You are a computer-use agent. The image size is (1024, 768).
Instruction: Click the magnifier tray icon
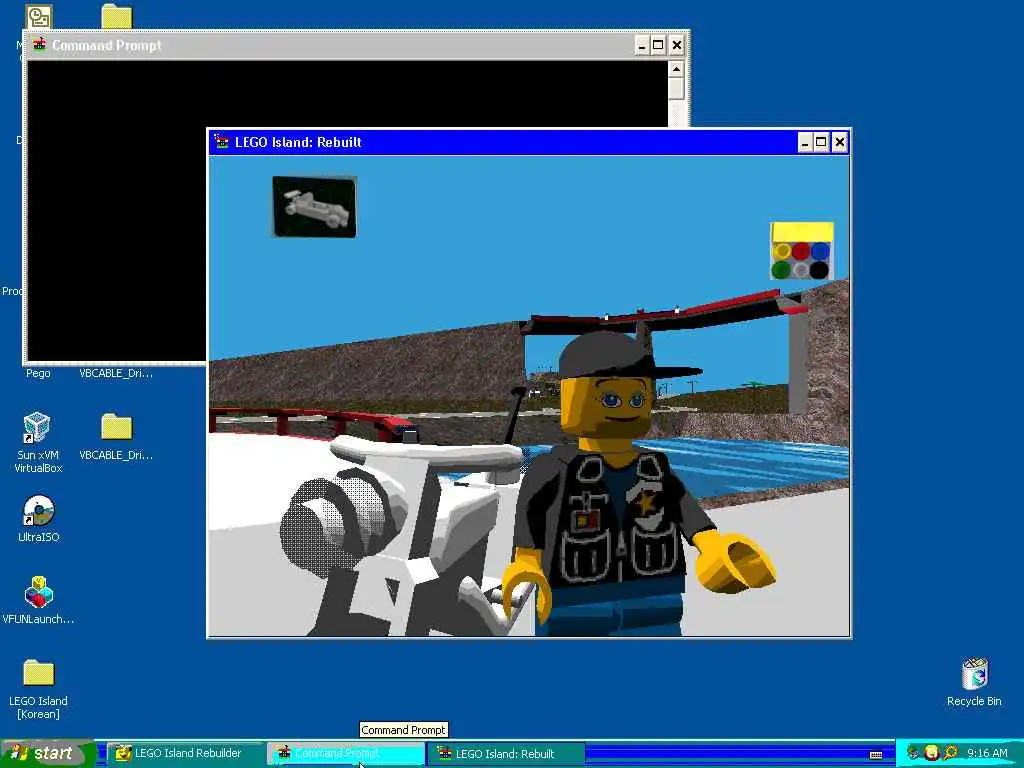(x=950, y=753)
